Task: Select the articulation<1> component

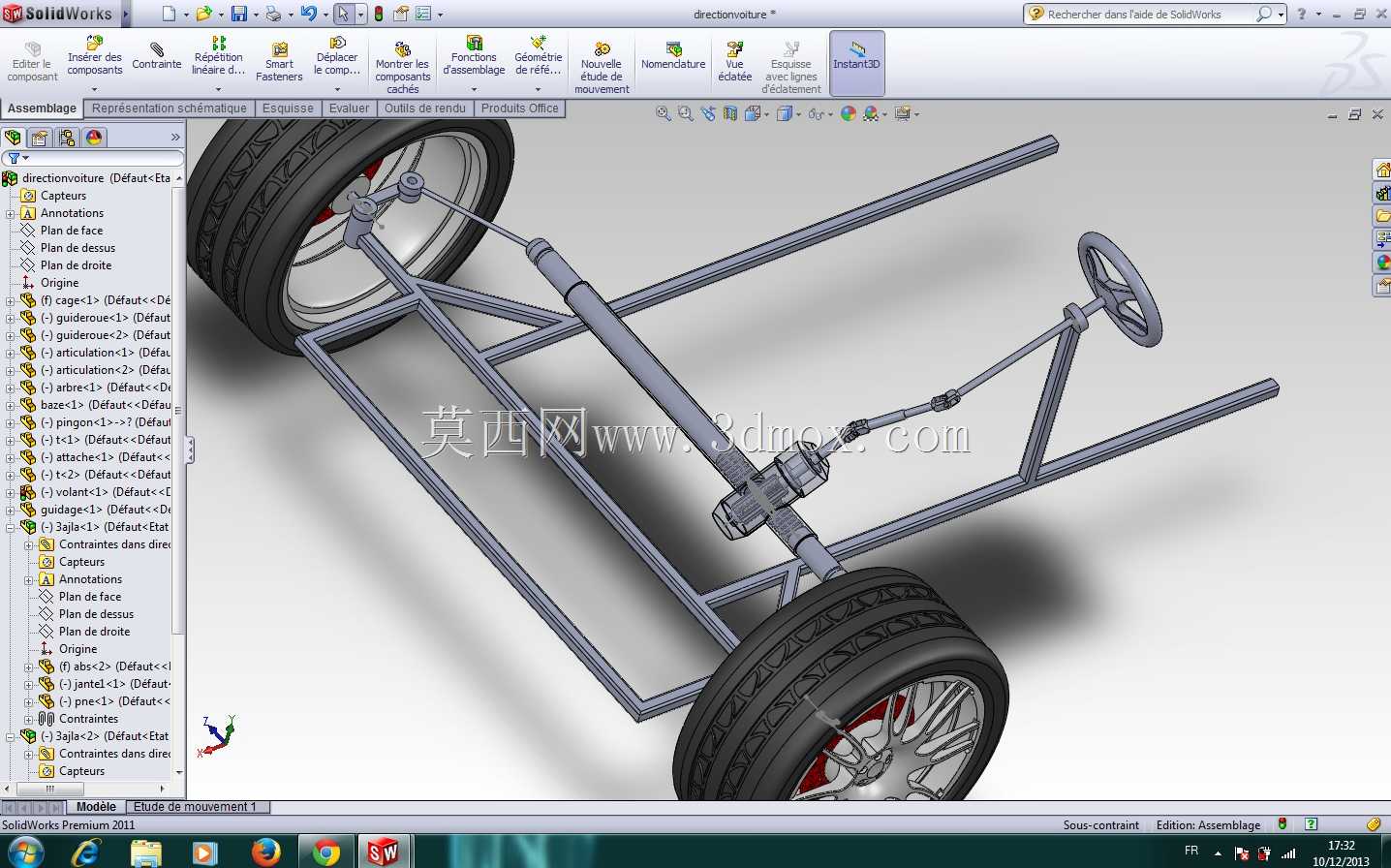Action: point(95,353)
